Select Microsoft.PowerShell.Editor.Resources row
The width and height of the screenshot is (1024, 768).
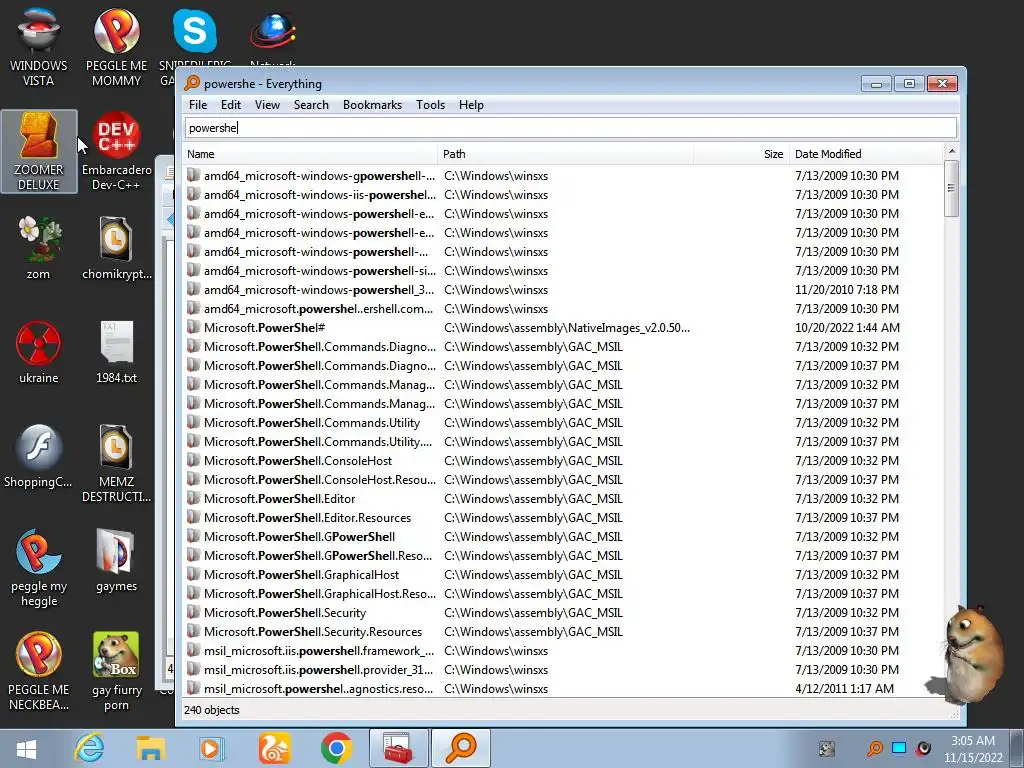point(564,518)
